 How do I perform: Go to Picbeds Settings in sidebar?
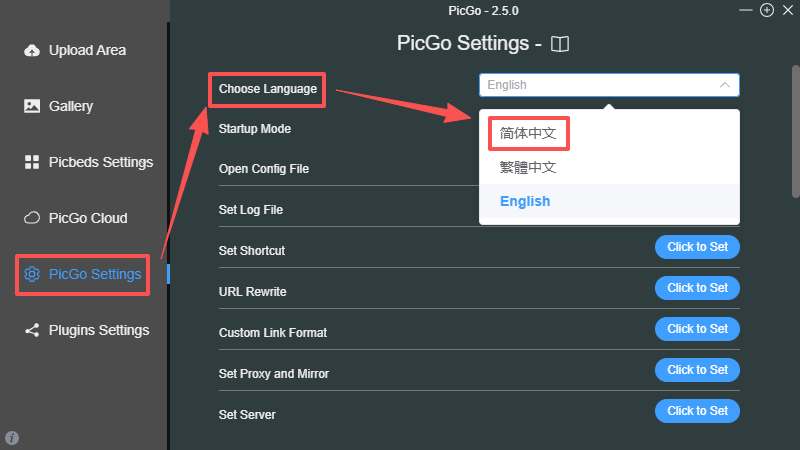click(100, 162)
